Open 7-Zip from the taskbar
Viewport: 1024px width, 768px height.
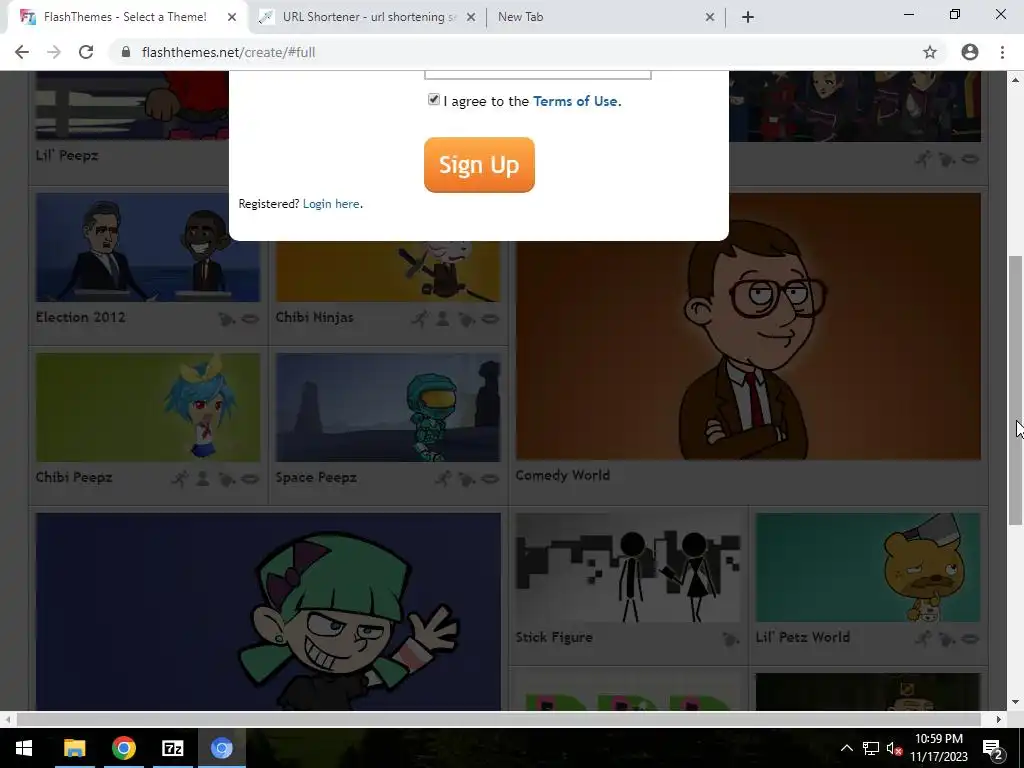tap(172, 748)
